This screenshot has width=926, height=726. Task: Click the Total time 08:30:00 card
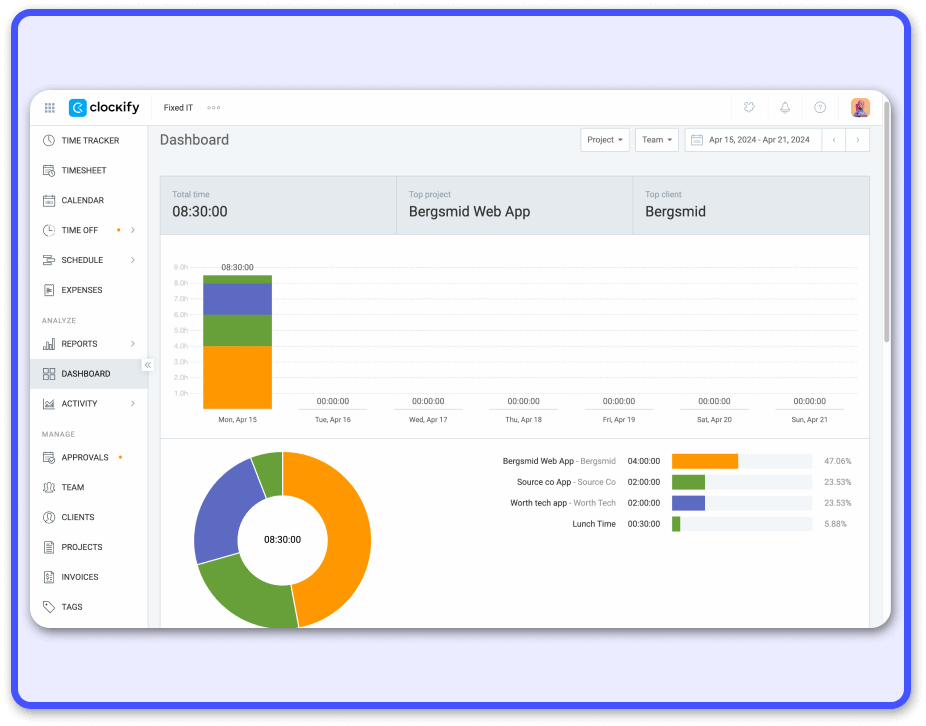point(278,205)
